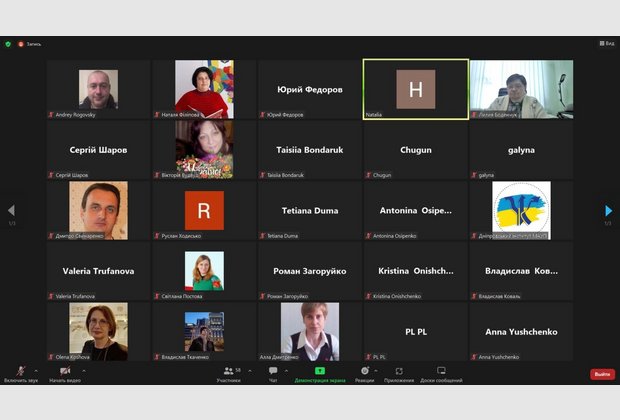The image size is (620, 420).
Task: Select PL PL participant tile
Action: (416, 331)
